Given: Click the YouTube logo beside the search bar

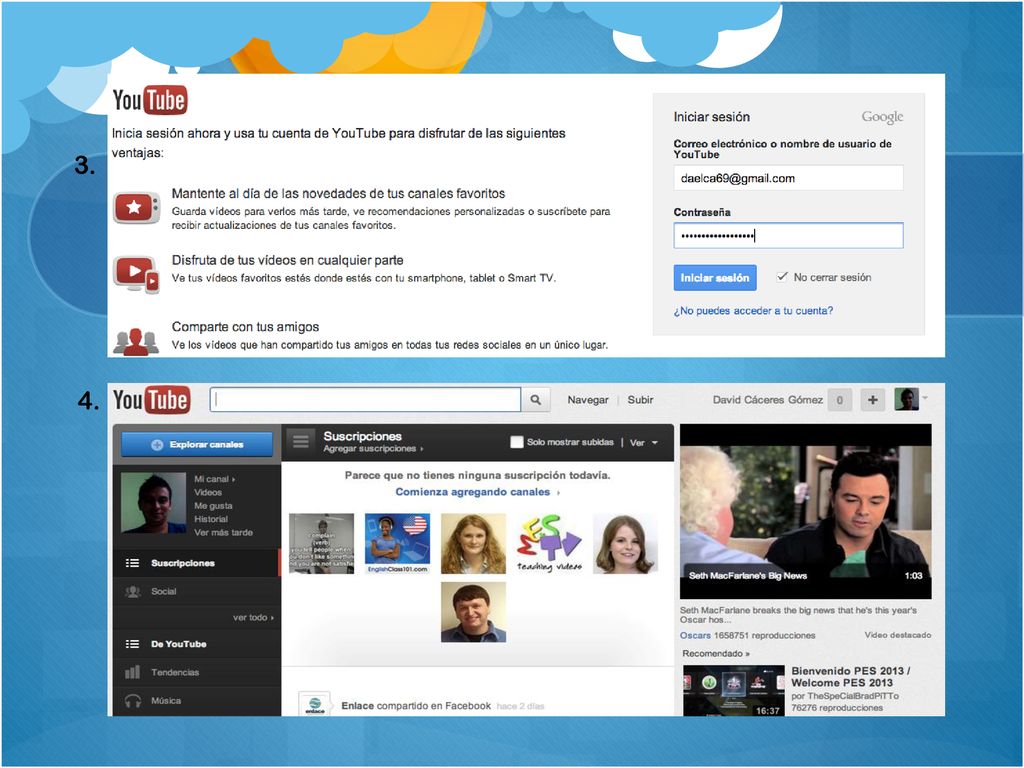Looking at the screenshot, I should (x=152, y=400).
